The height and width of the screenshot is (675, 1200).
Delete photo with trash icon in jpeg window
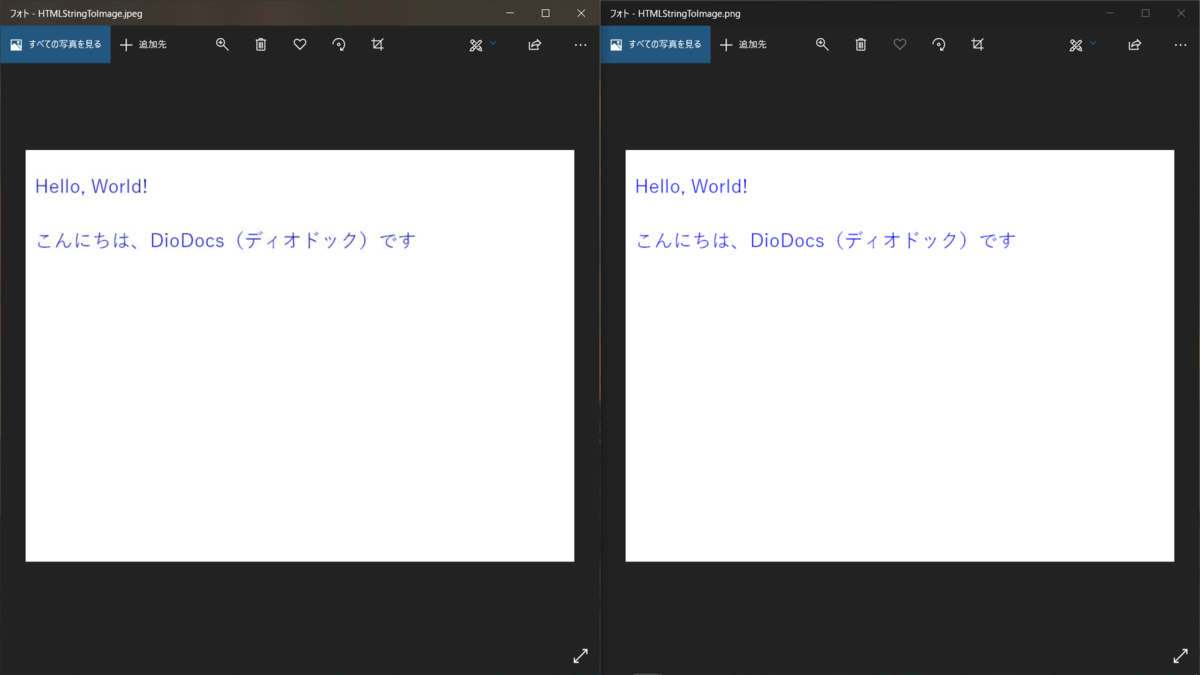click(261, 45)
